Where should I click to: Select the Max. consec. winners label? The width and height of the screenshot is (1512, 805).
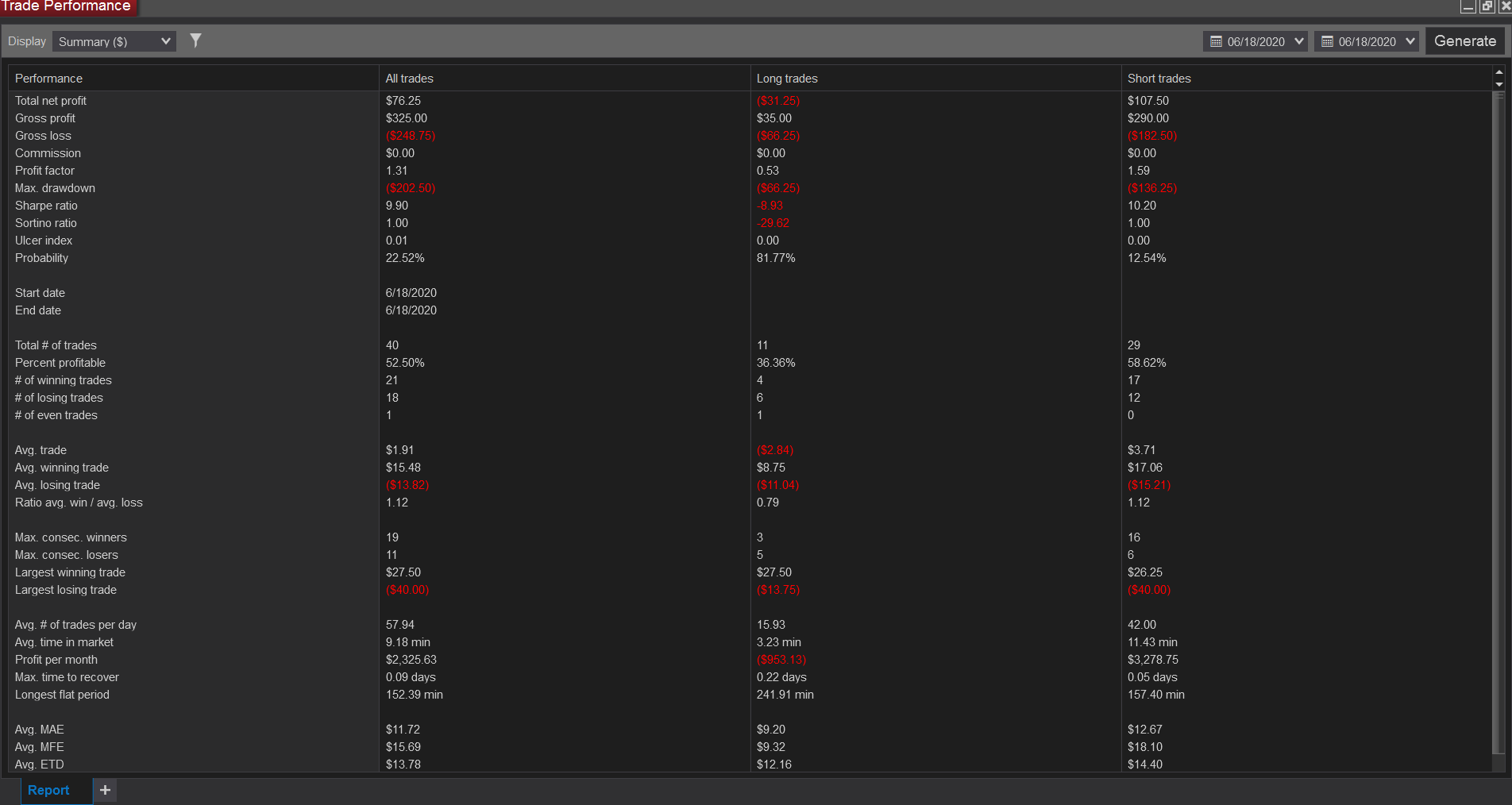click(x=71, y=537)
